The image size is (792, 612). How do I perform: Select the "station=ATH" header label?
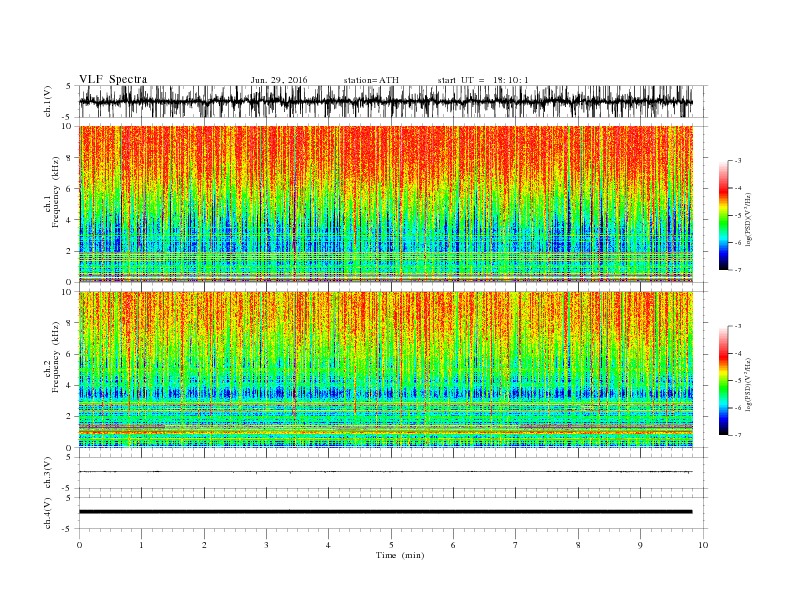click(371, 80)
